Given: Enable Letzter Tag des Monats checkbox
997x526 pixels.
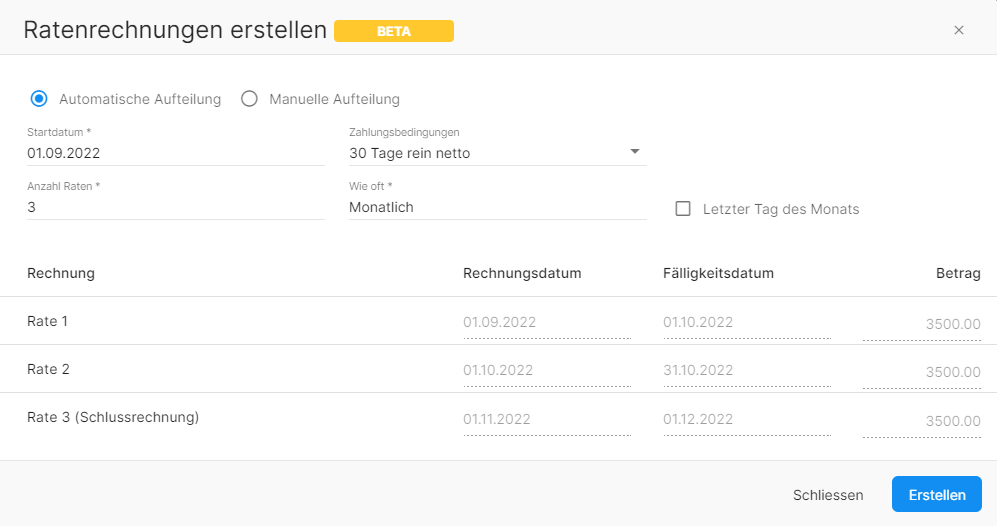Looking at the screenshot, I should [684, 209].
